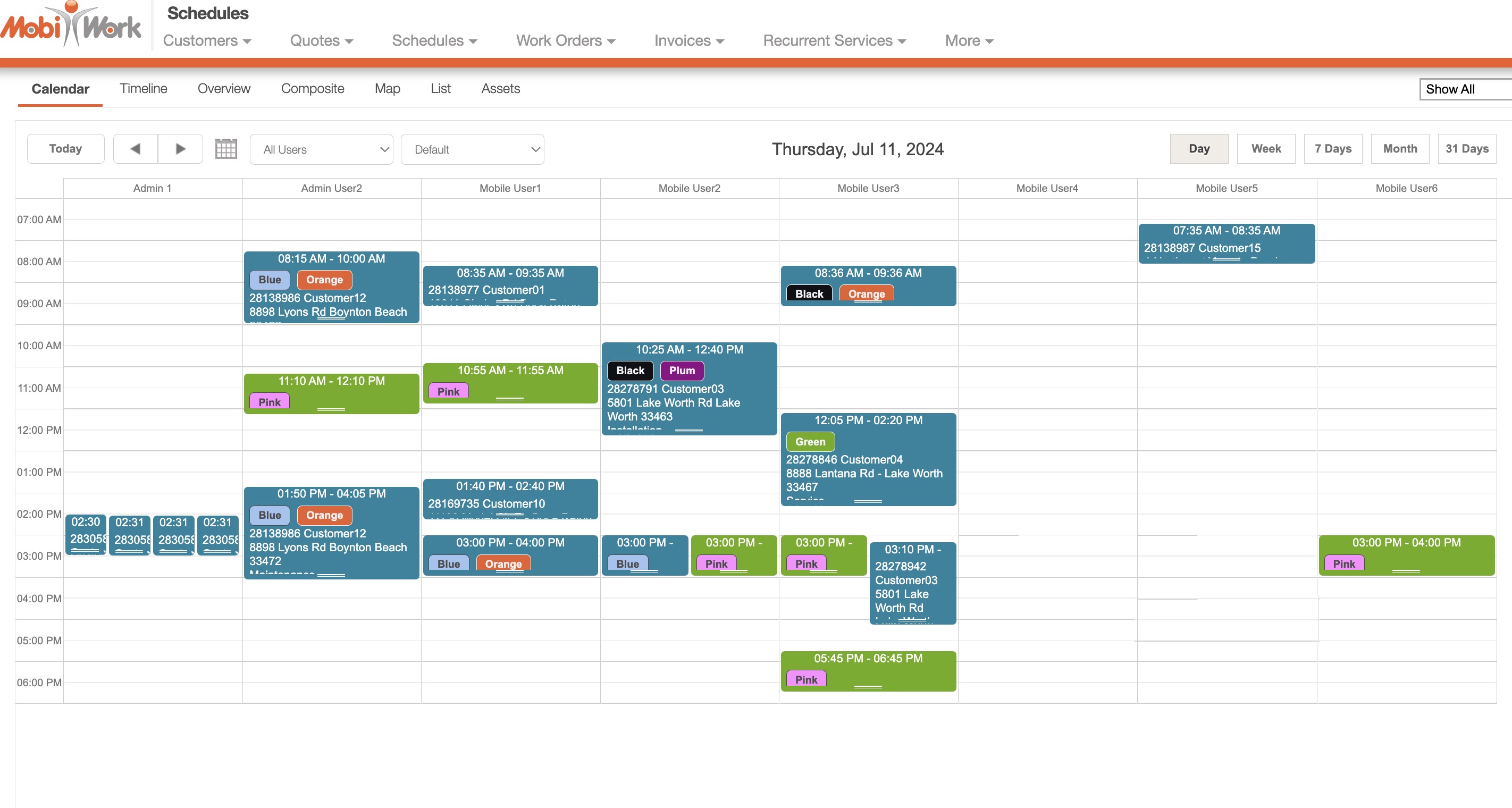Click the Today button
The width and height of the screenshot is (1512, 808).
click(65, 149)
